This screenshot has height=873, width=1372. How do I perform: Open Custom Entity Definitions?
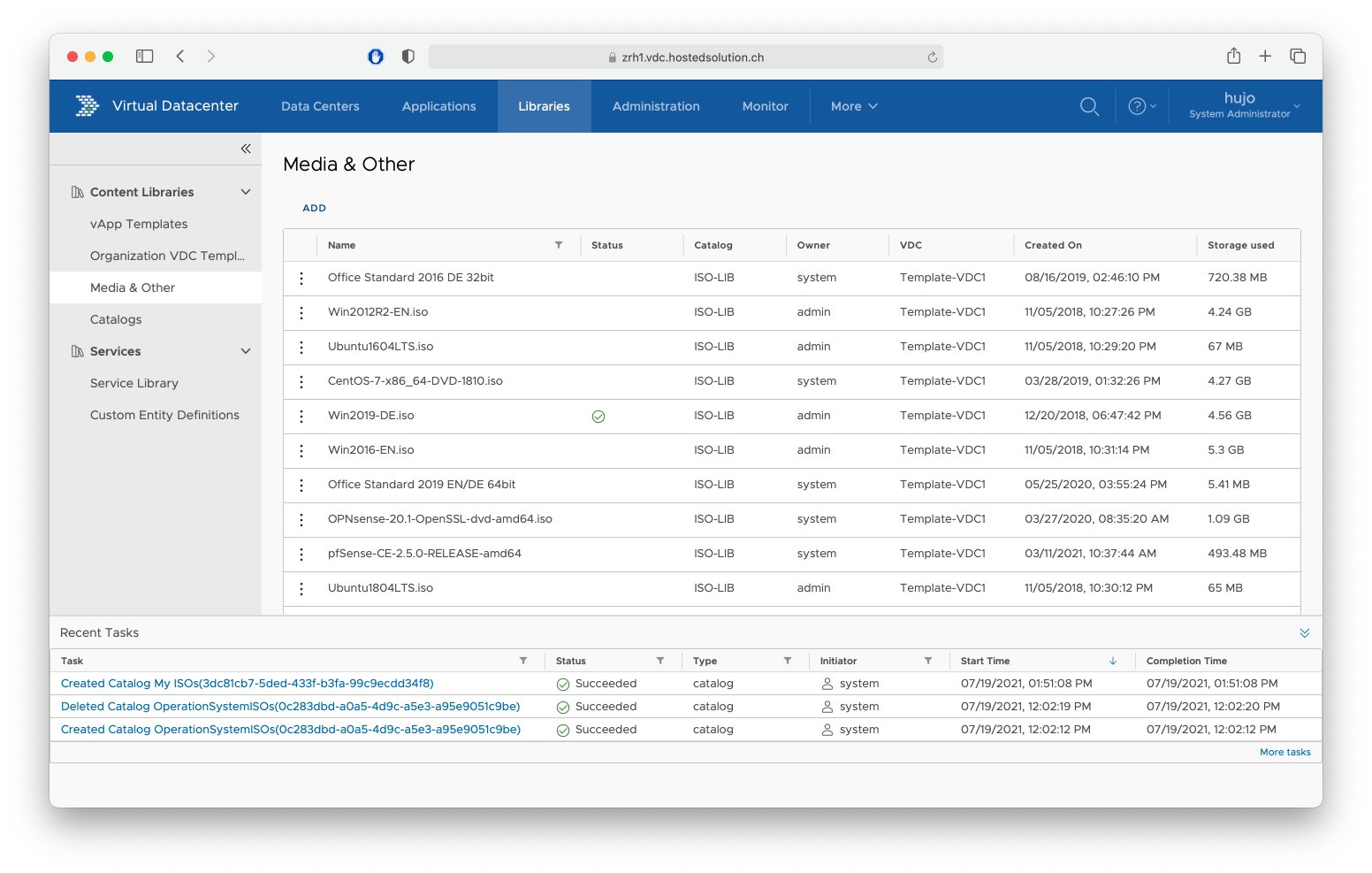tap(164, 415)
